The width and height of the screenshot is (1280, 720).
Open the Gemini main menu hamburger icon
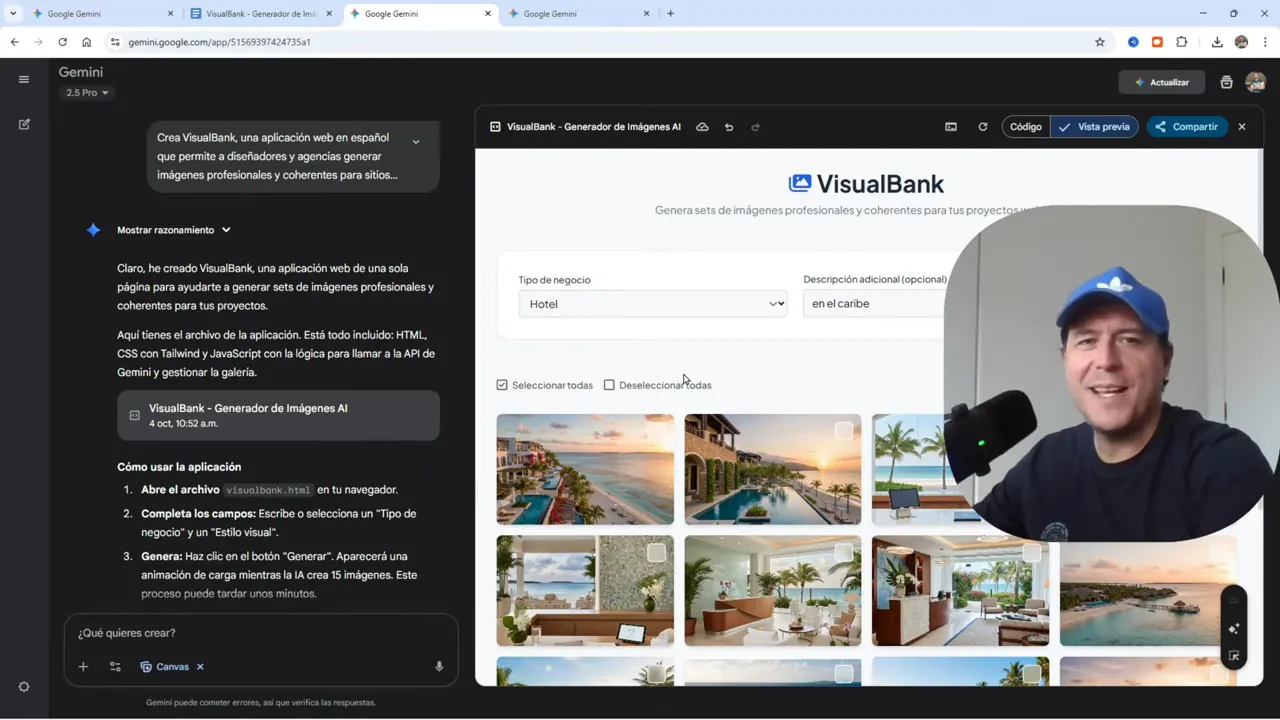click(x=24, y=80)
